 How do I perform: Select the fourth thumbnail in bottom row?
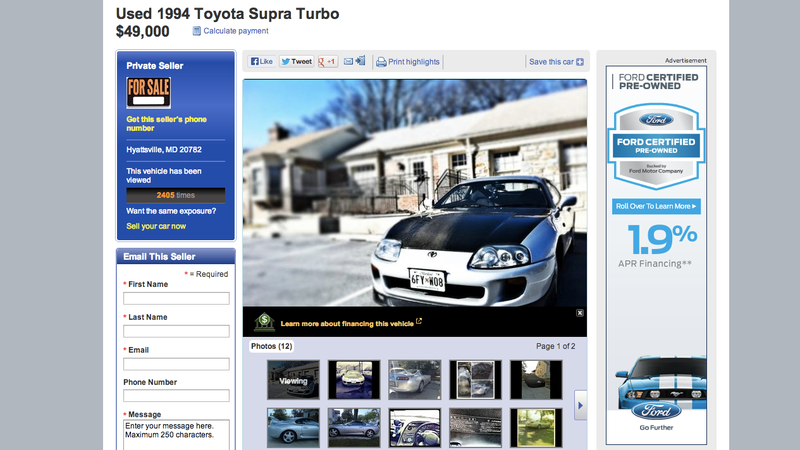tap(476, 428)
